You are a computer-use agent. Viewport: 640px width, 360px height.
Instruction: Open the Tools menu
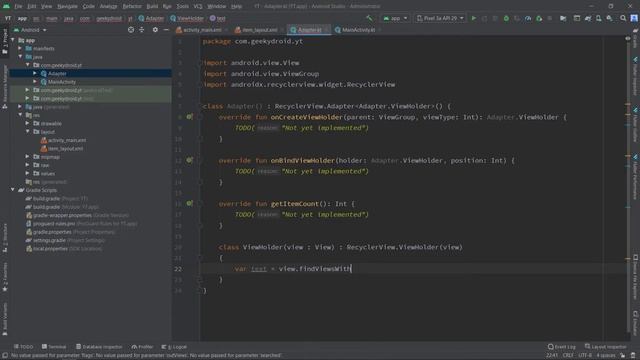(x=182, y=6)
